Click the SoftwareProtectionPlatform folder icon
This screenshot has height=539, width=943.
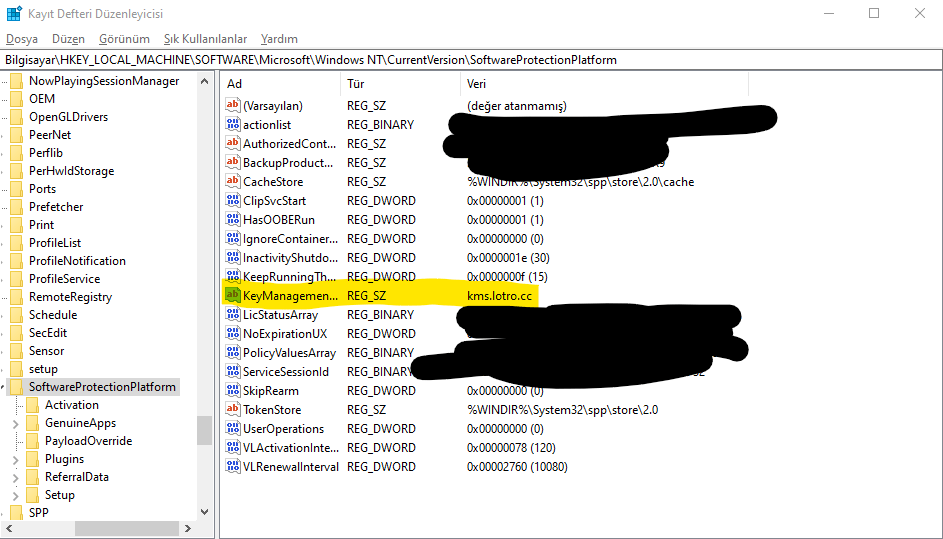pos(17,387)
